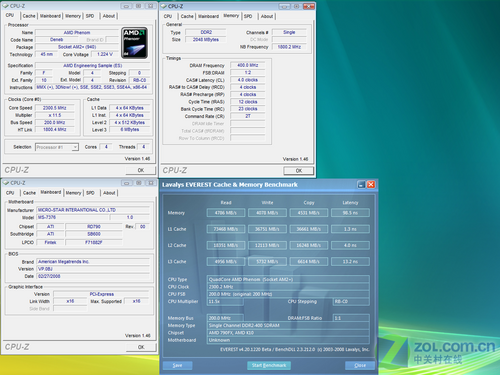
Task: Click the Specification AMD Engineering Sample value
Action: click(x=93, y=66)
